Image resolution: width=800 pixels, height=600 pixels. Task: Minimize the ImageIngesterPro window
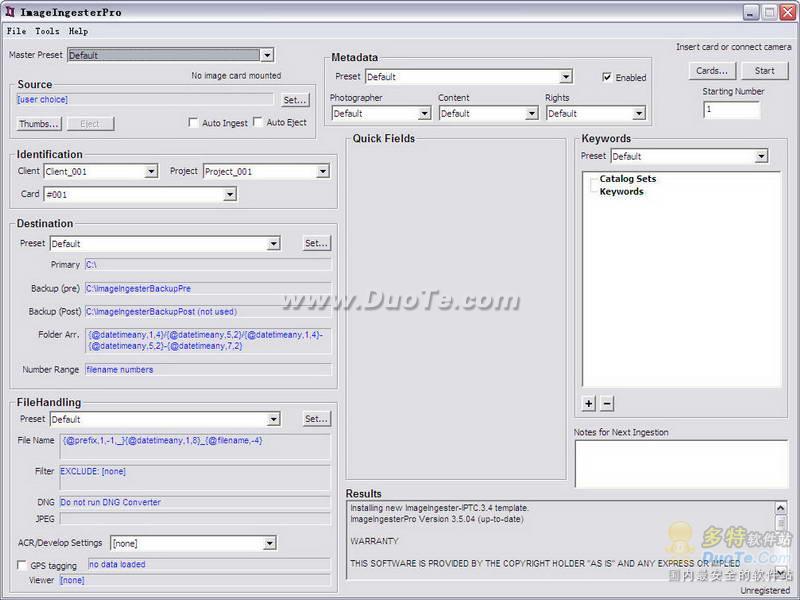coord(751,12)
